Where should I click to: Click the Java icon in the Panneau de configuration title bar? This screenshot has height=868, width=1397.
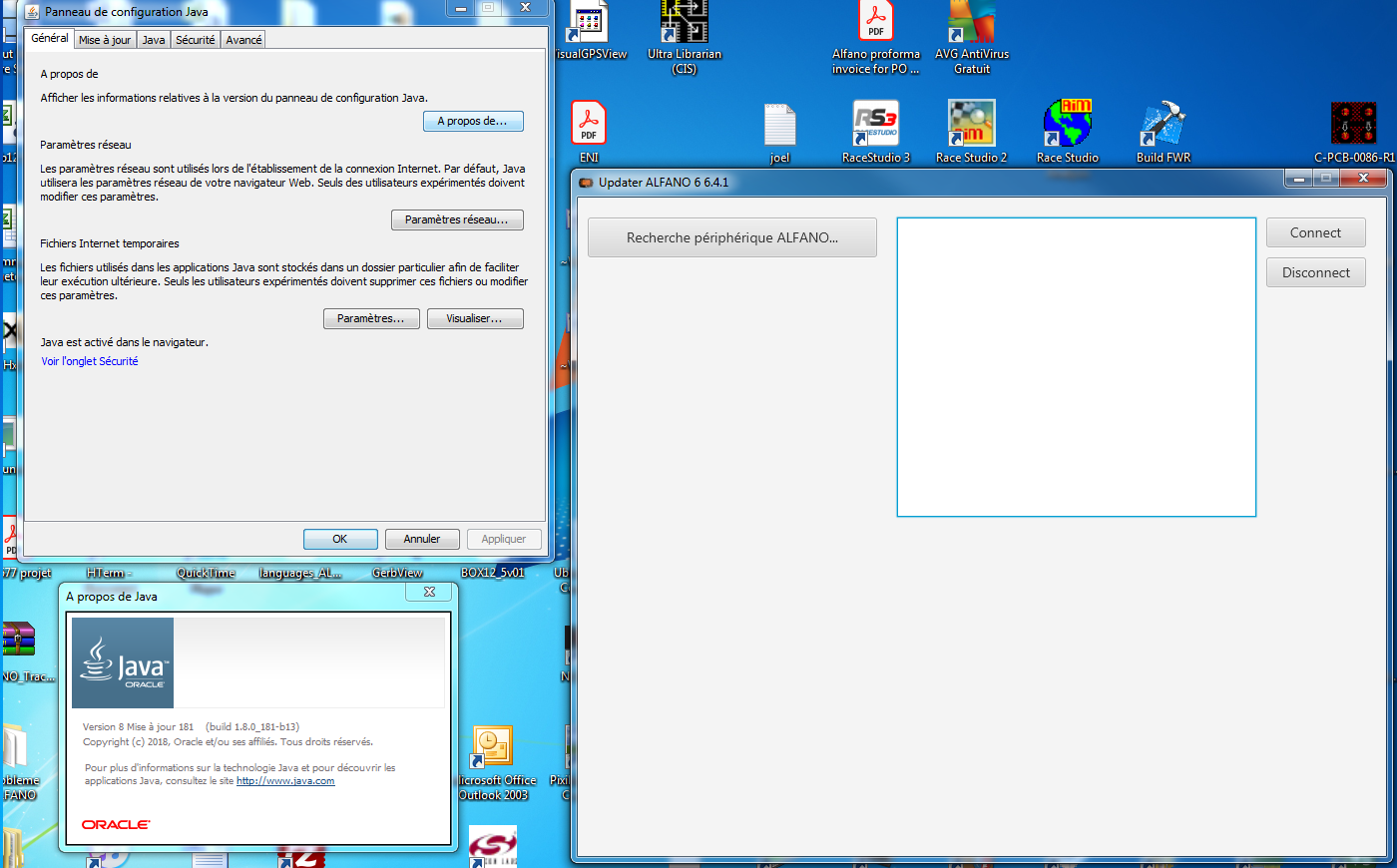(32, 12)
